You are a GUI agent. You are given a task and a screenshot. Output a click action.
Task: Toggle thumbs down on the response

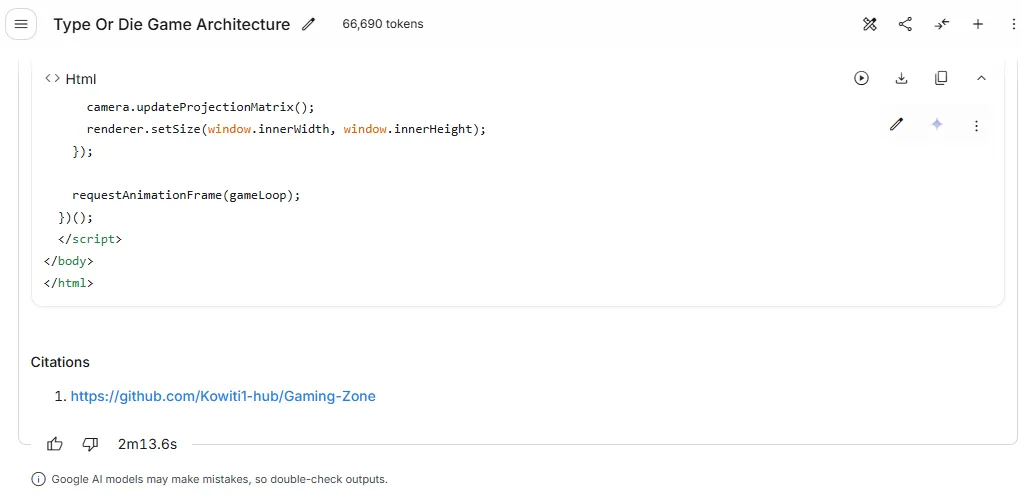click(90, 445)
